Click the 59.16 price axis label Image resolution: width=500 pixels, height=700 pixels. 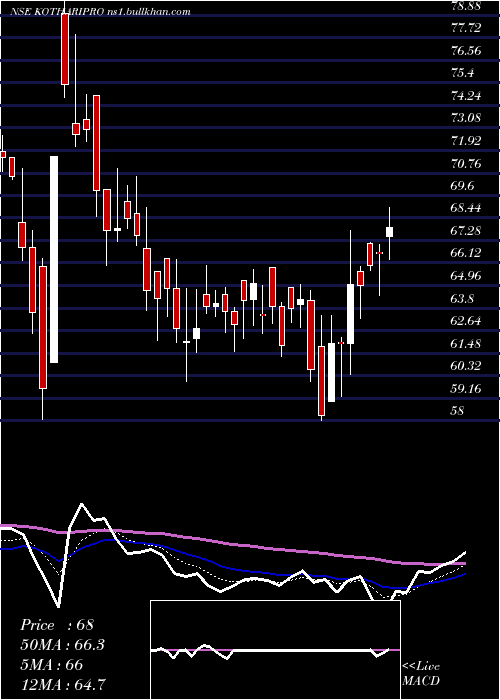point(466,389)
